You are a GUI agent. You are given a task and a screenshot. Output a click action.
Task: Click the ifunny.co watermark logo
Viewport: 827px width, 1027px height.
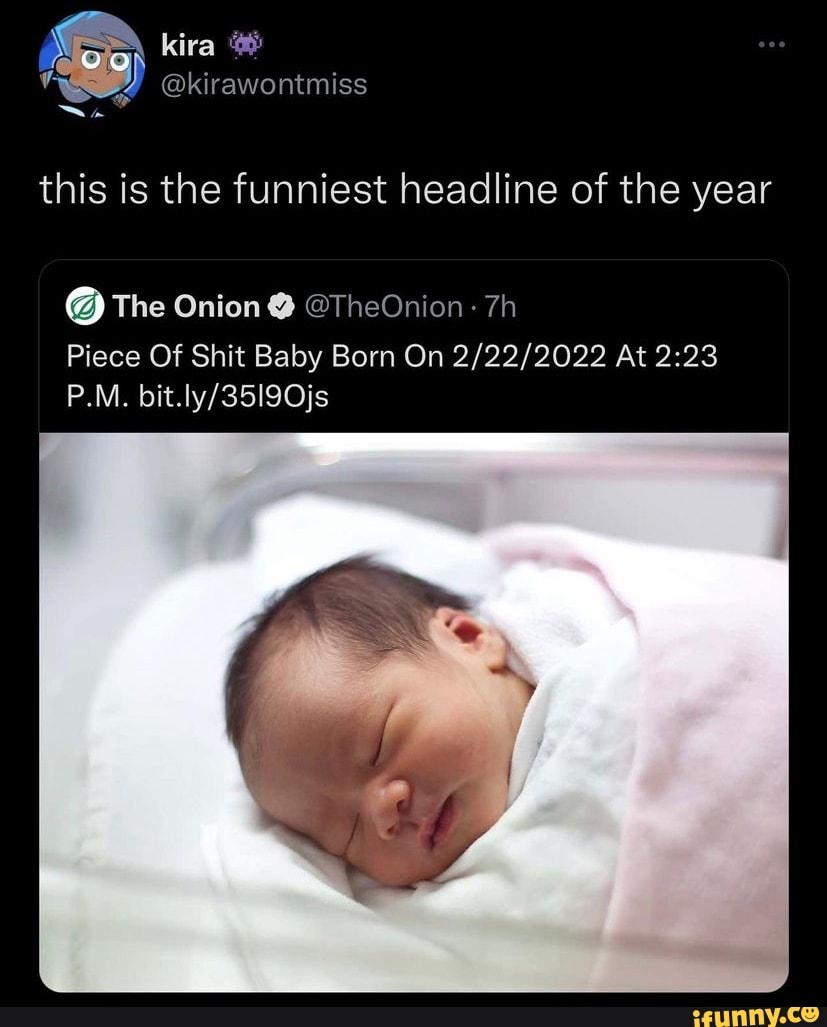click(756, 1015)
